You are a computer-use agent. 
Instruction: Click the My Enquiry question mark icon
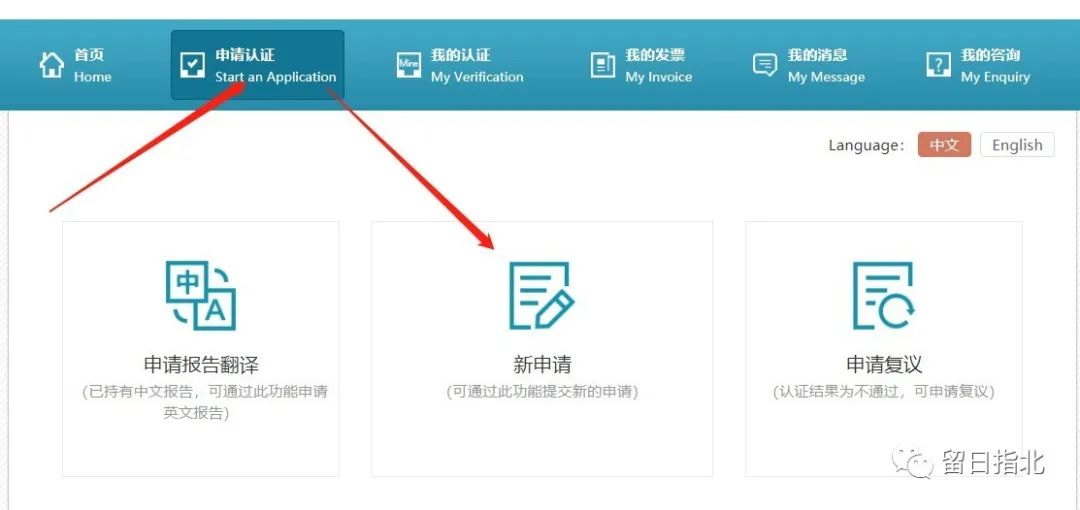938,65
